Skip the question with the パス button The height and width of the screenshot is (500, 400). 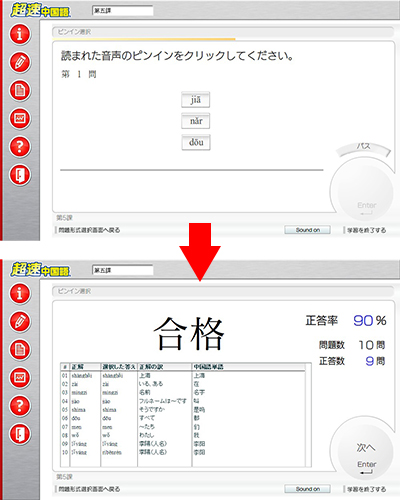point(363,148)
